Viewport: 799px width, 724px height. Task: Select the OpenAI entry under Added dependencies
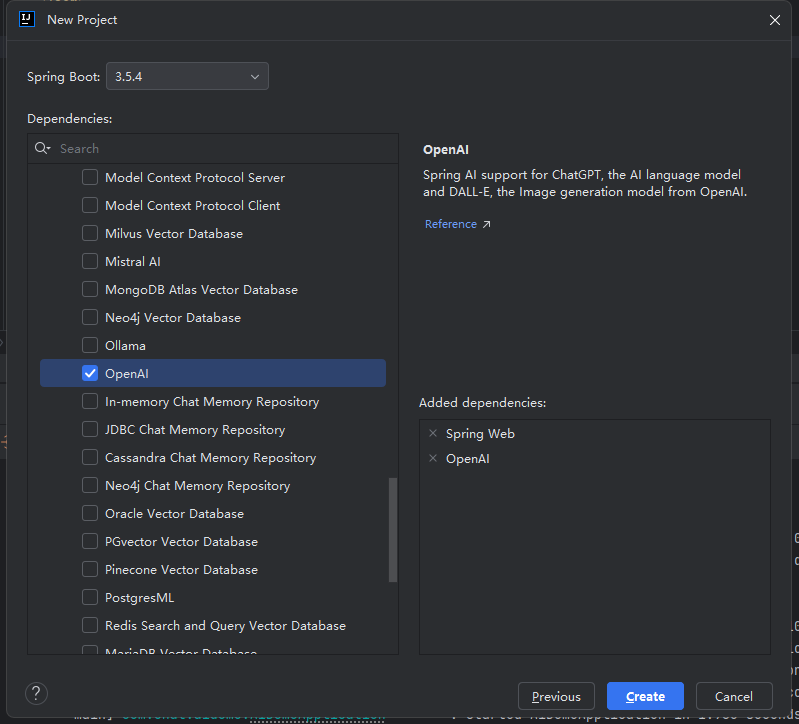coord(467,459)
